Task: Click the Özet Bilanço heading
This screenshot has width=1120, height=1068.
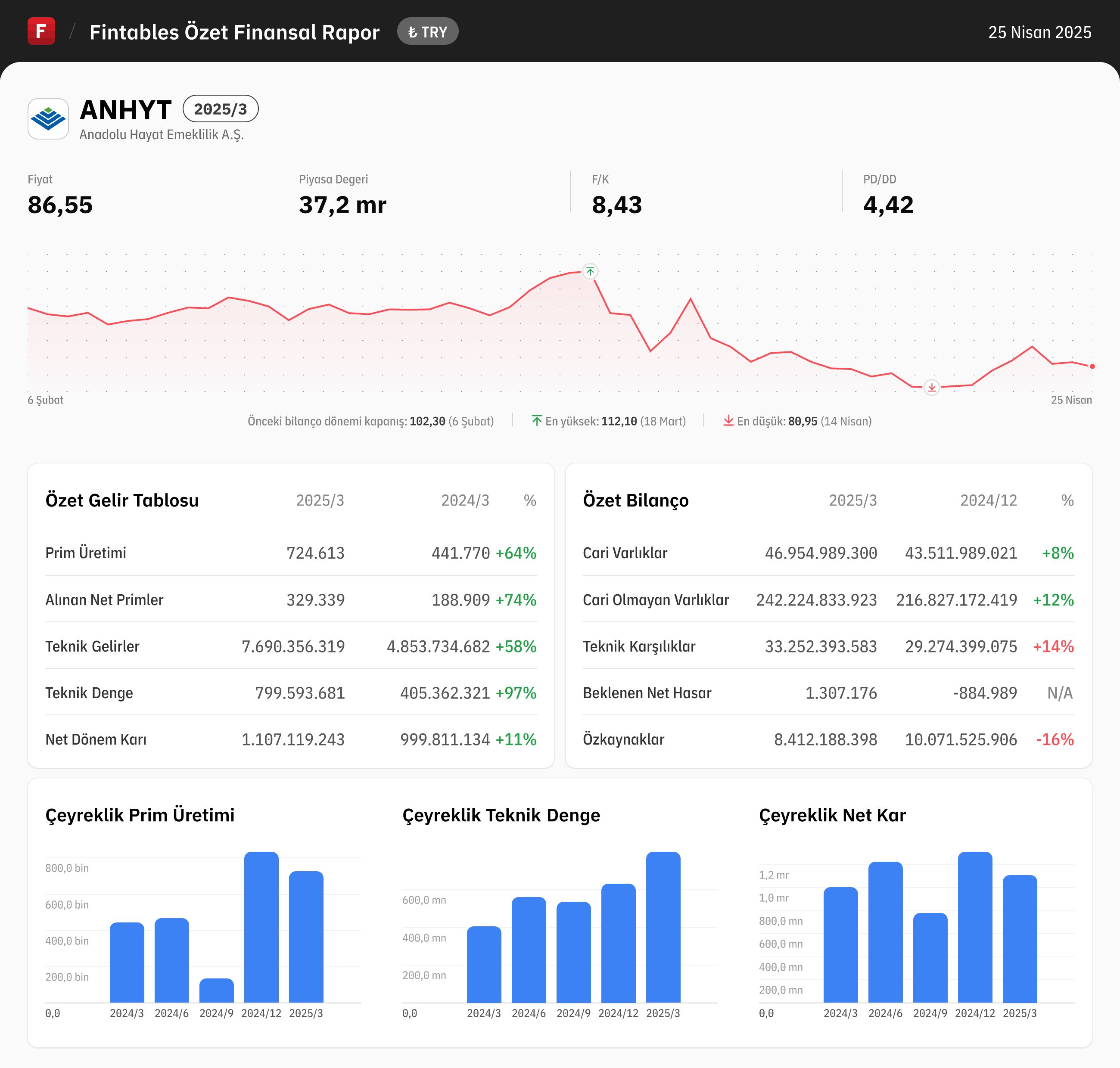Action: [635, 500]
